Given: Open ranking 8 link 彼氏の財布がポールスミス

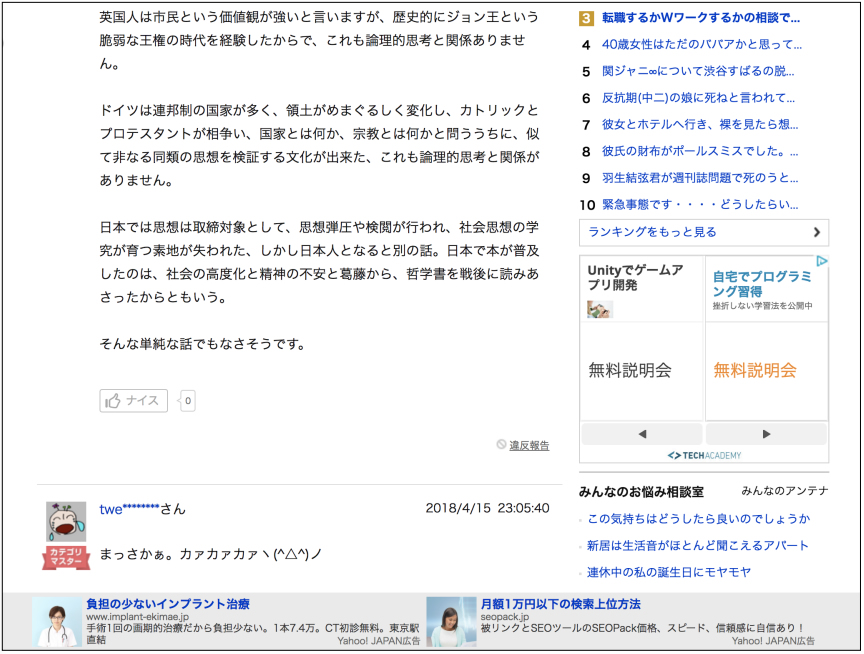Looking at the screenshot, I should (700, 151).
